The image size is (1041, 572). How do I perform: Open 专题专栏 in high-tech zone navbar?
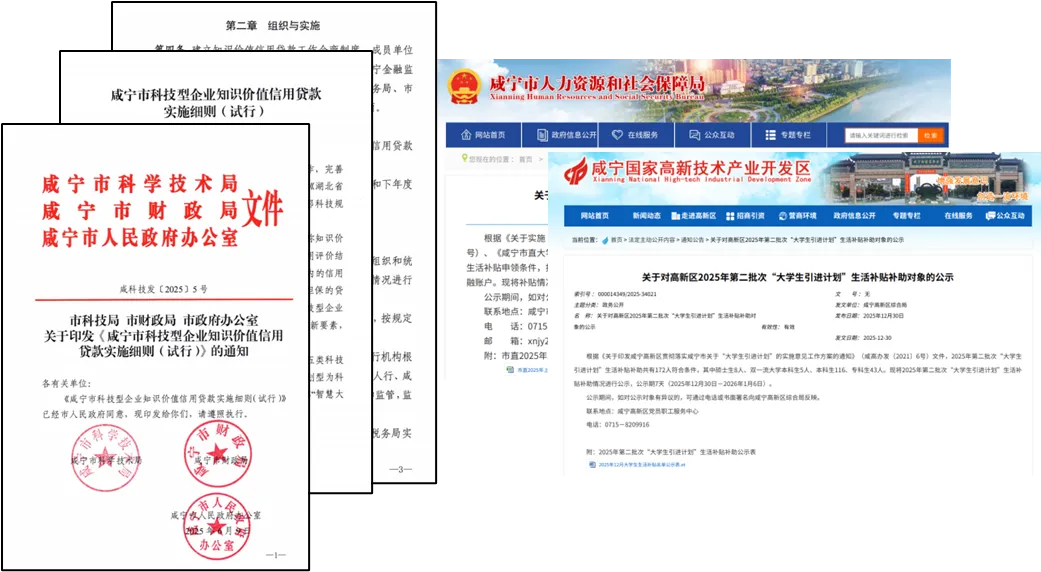coord(906,216)
